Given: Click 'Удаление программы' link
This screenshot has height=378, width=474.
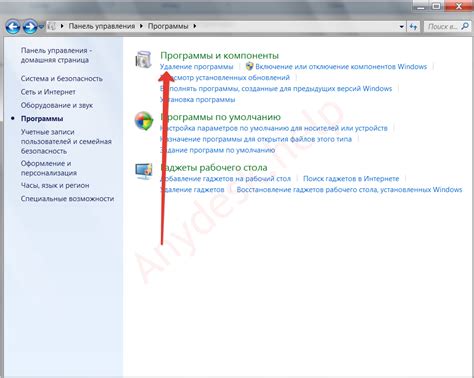Looking at the screenshot, I should (197, 67).
